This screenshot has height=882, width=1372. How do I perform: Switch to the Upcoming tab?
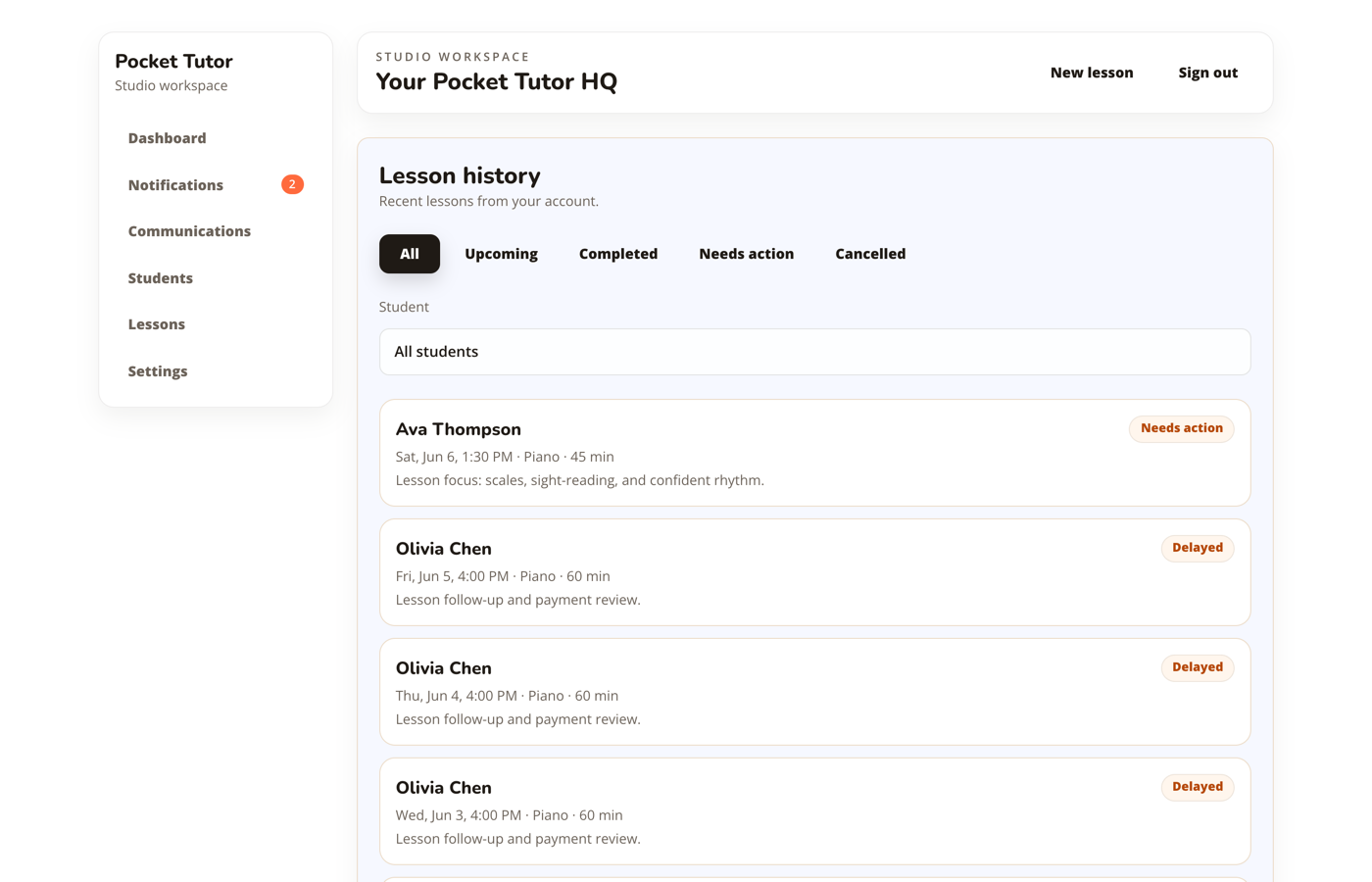pyautogui.click(x=501, y=254)
